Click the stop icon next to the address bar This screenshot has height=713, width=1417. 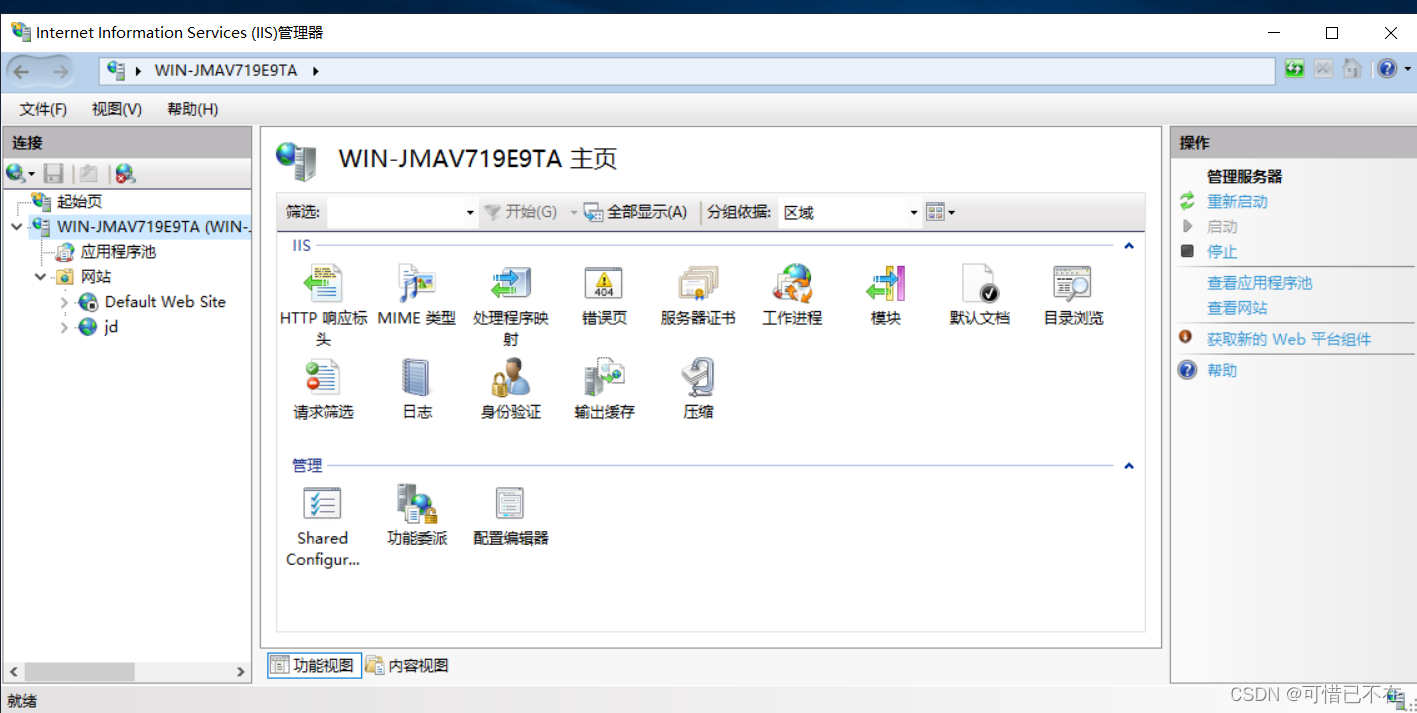tap(1323, 69)
